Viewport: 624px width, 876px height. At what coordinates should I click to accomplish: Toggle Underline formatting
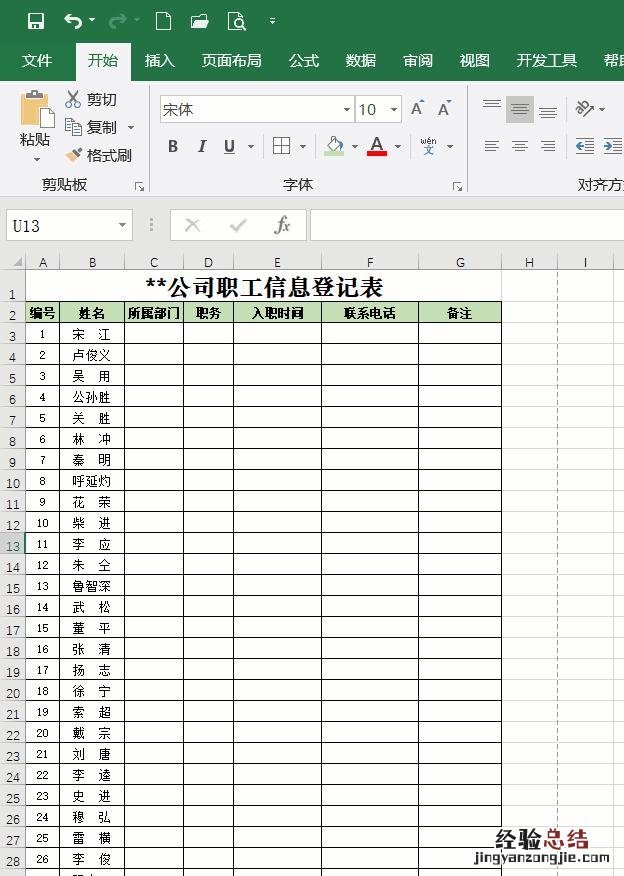(229, 146)
